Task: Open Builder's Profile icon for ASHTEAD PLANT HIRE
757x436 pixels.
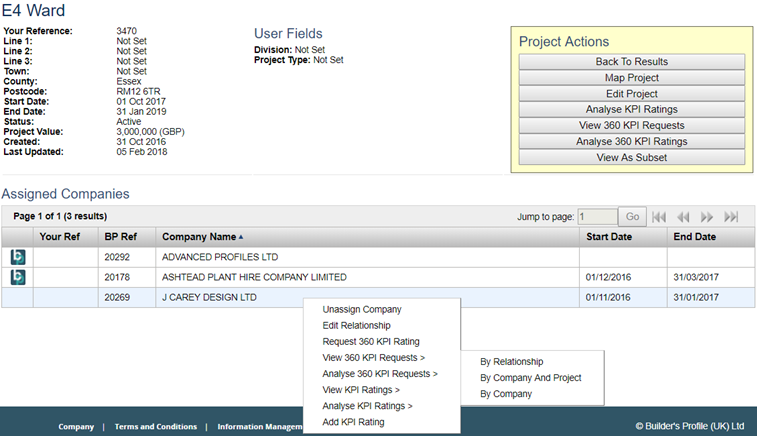Action: tap(18, 277)
